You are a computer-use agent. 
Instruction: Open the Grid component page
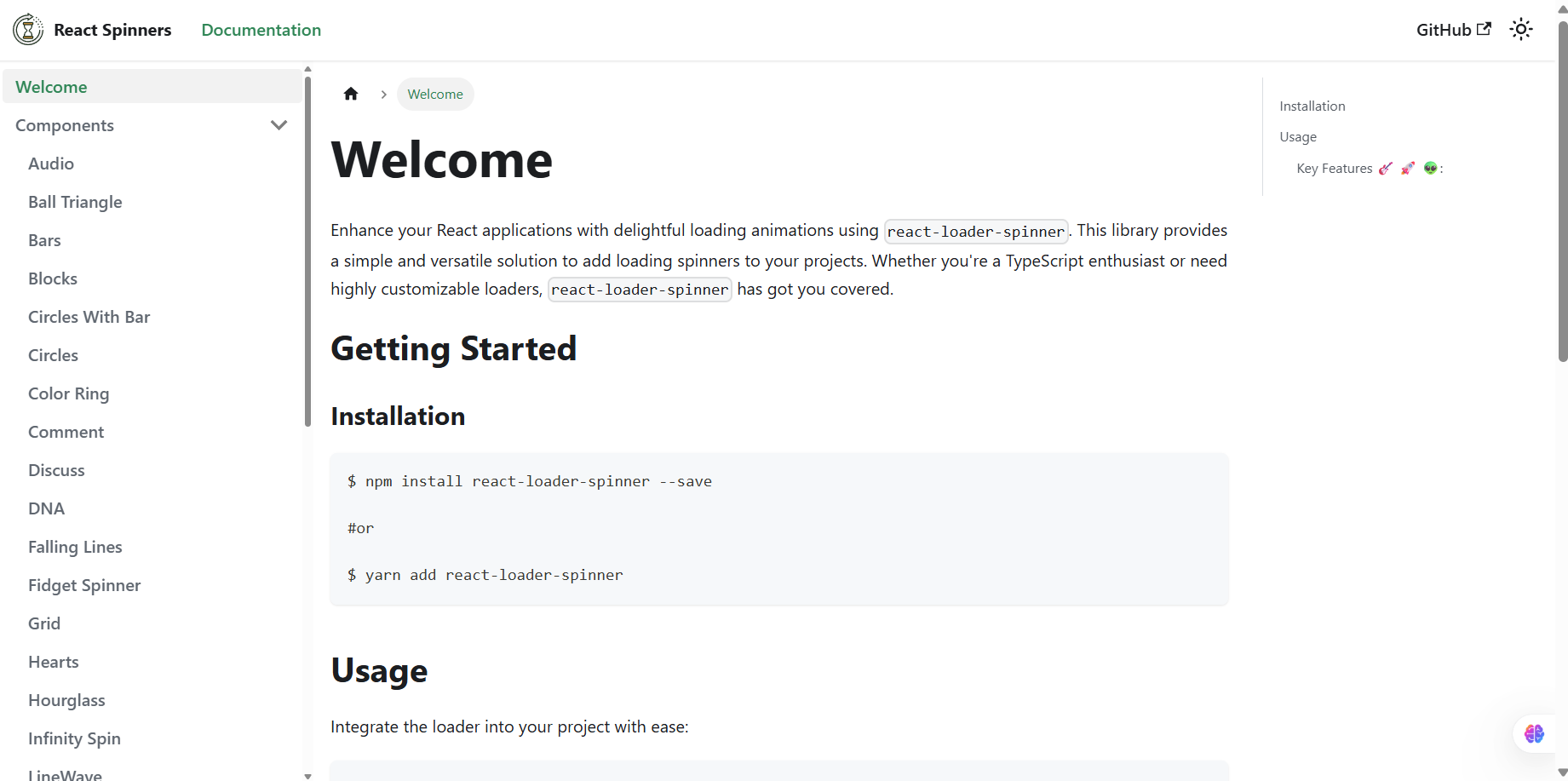[x=44, y=623]
